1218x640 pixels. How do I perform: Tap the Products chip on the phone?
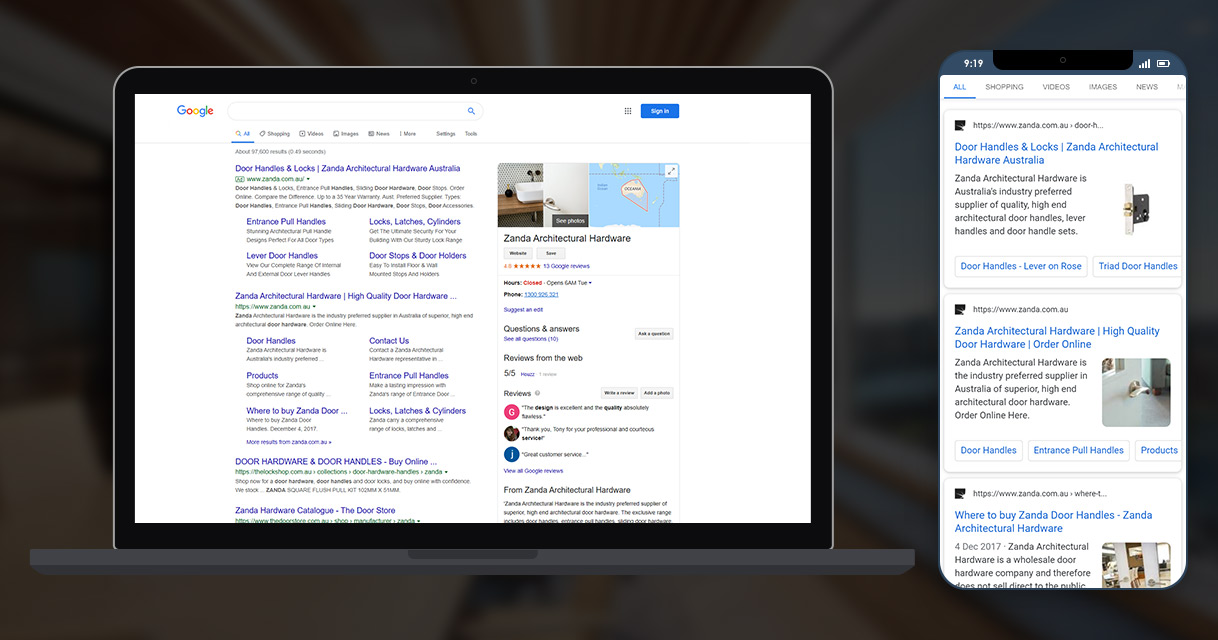pos(1159,450)
